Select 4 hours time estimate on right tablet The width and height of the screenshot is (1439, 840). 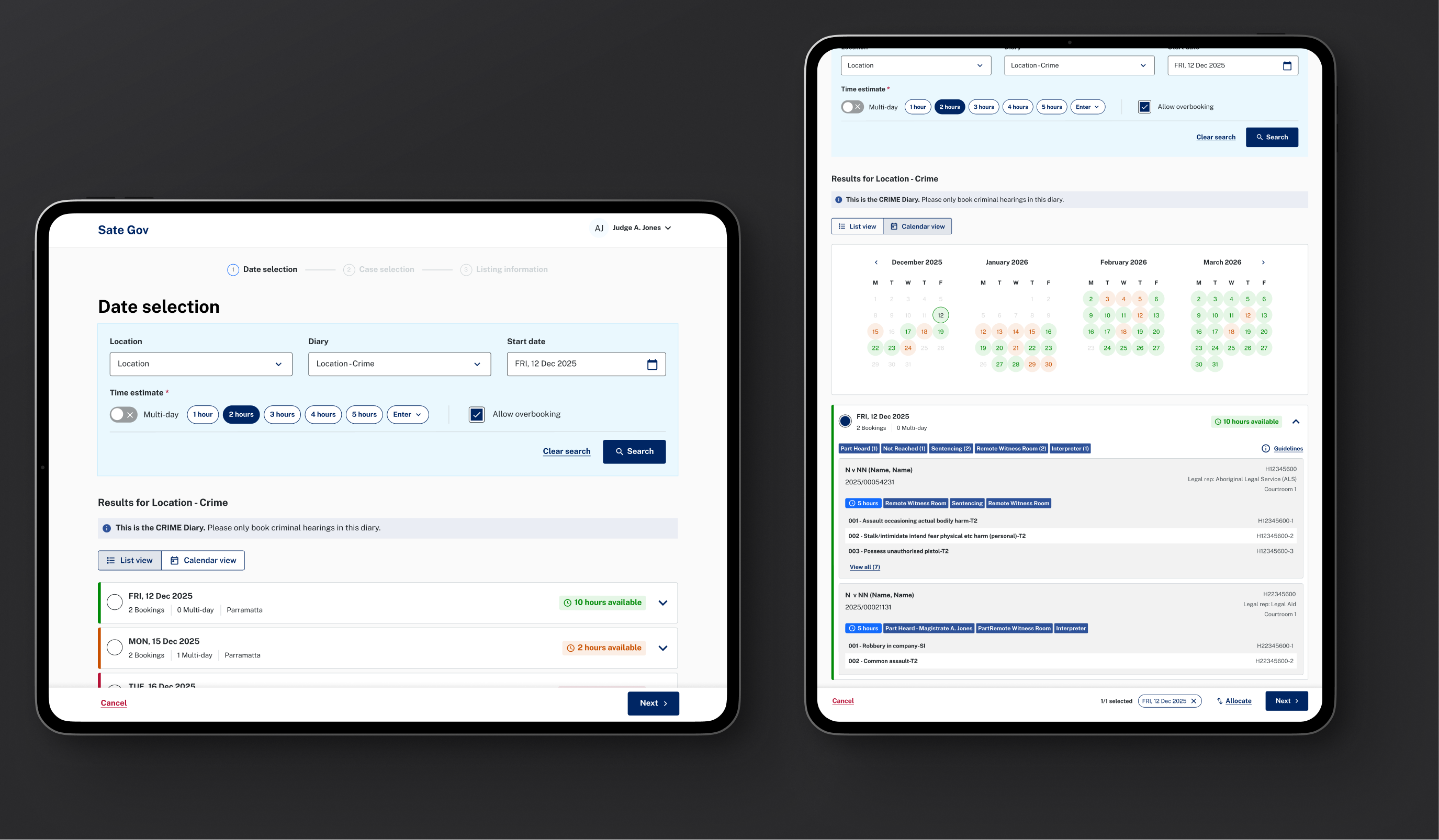(x=1018, y=107)
